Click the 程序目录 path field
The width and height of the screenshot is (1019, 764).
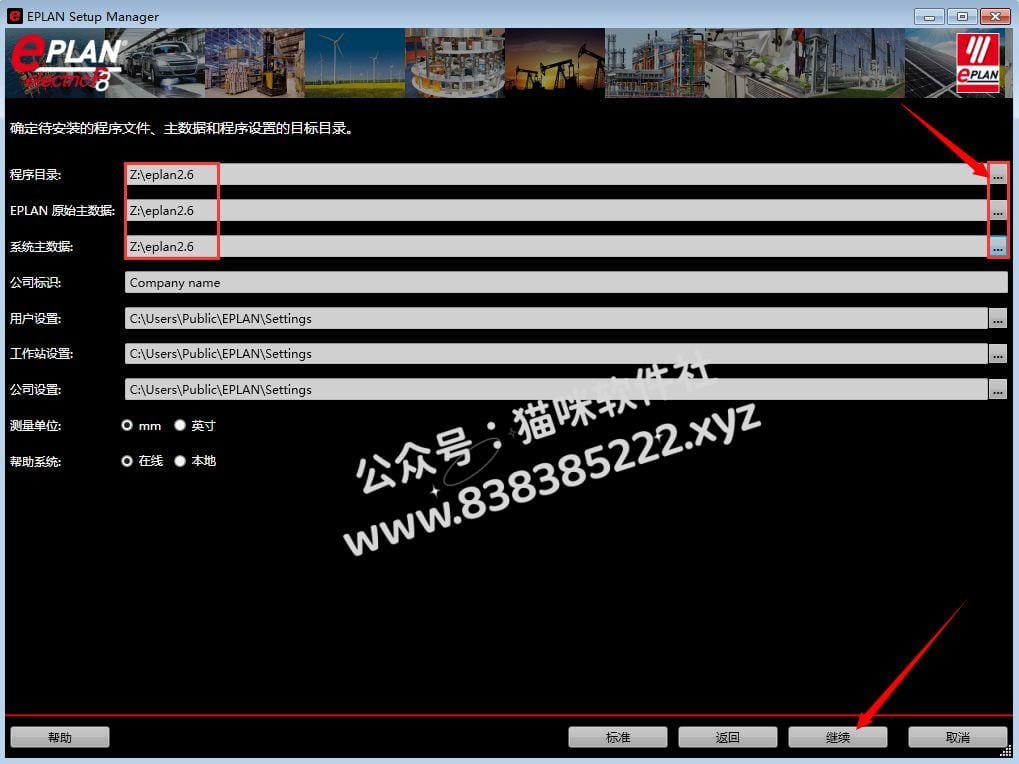[556, 175]
